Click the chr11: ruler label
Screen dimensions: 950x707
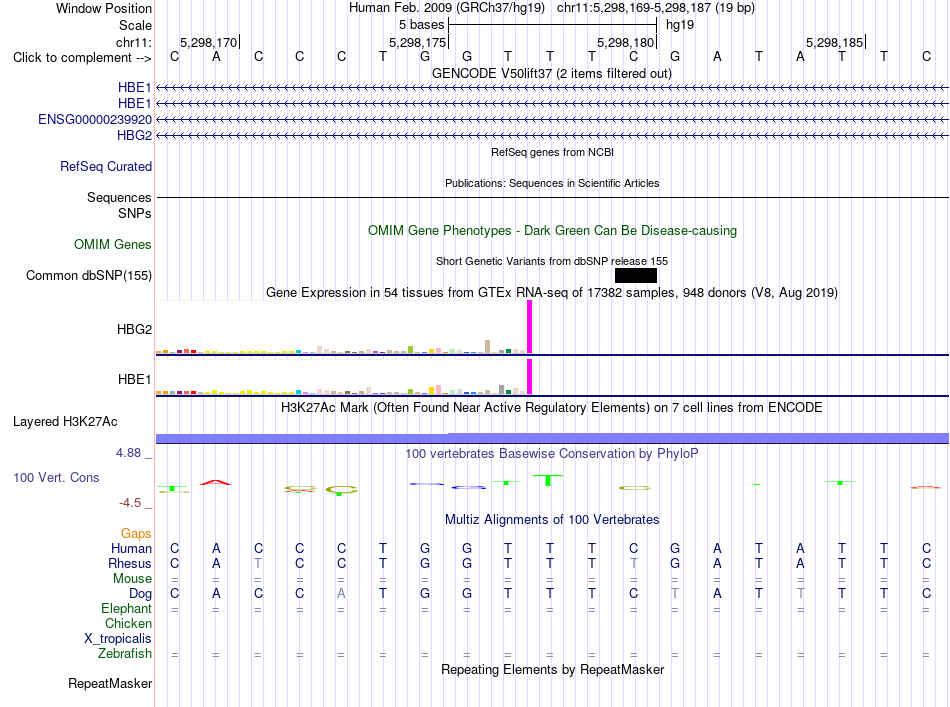click(134, 42)
